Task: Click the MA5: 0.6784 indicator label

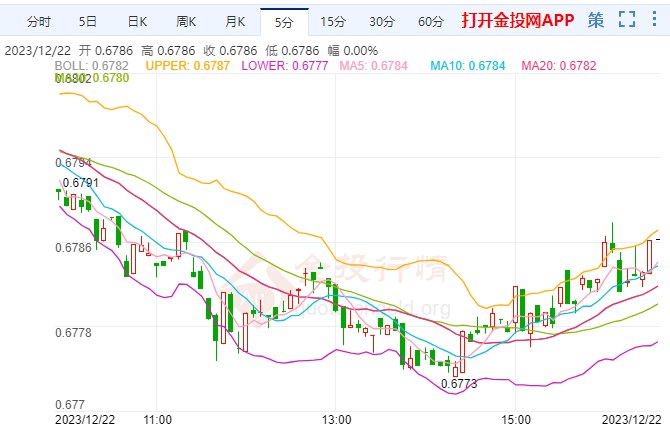Action: 373,66
